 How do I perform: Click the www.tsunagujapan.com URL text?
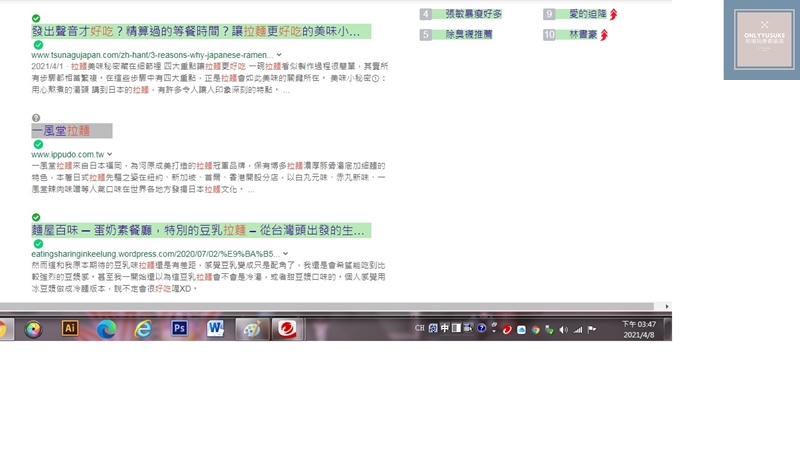pyautogui.click(x=152, y=55)
